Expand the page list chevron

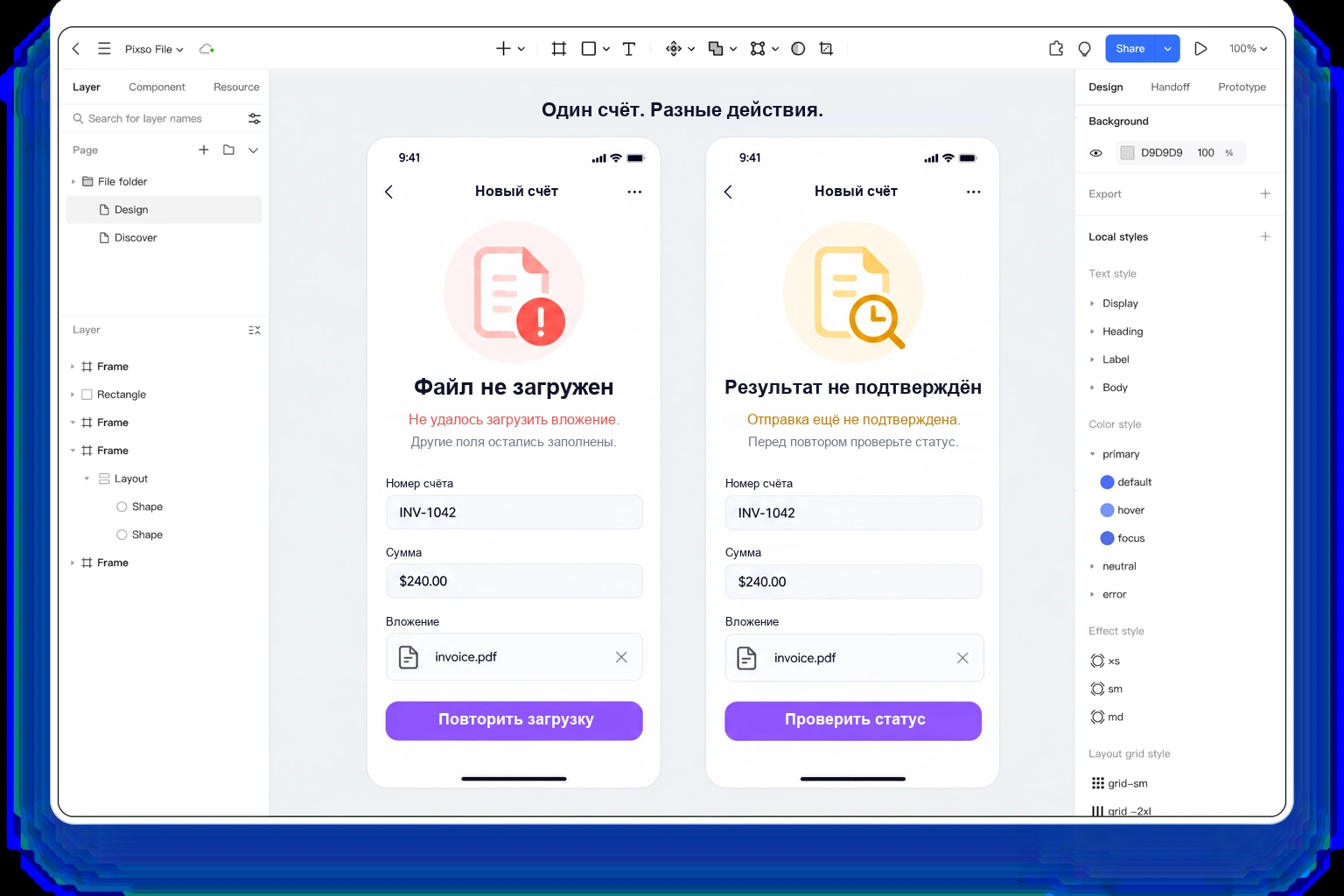click(253, 150)
